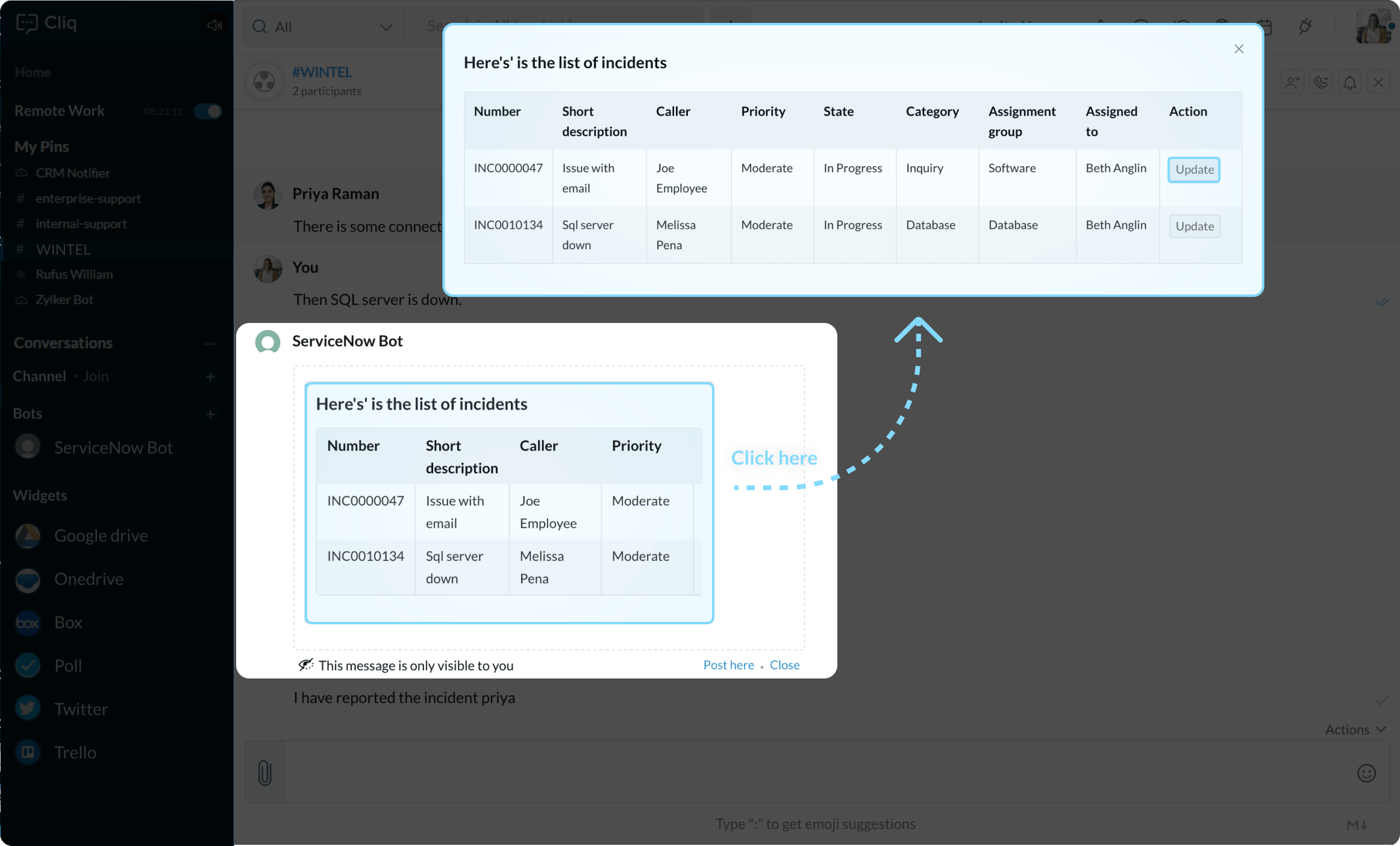The image size is (1400, 846).
Task: Open Rufus William chat
Action: point(73,274)
